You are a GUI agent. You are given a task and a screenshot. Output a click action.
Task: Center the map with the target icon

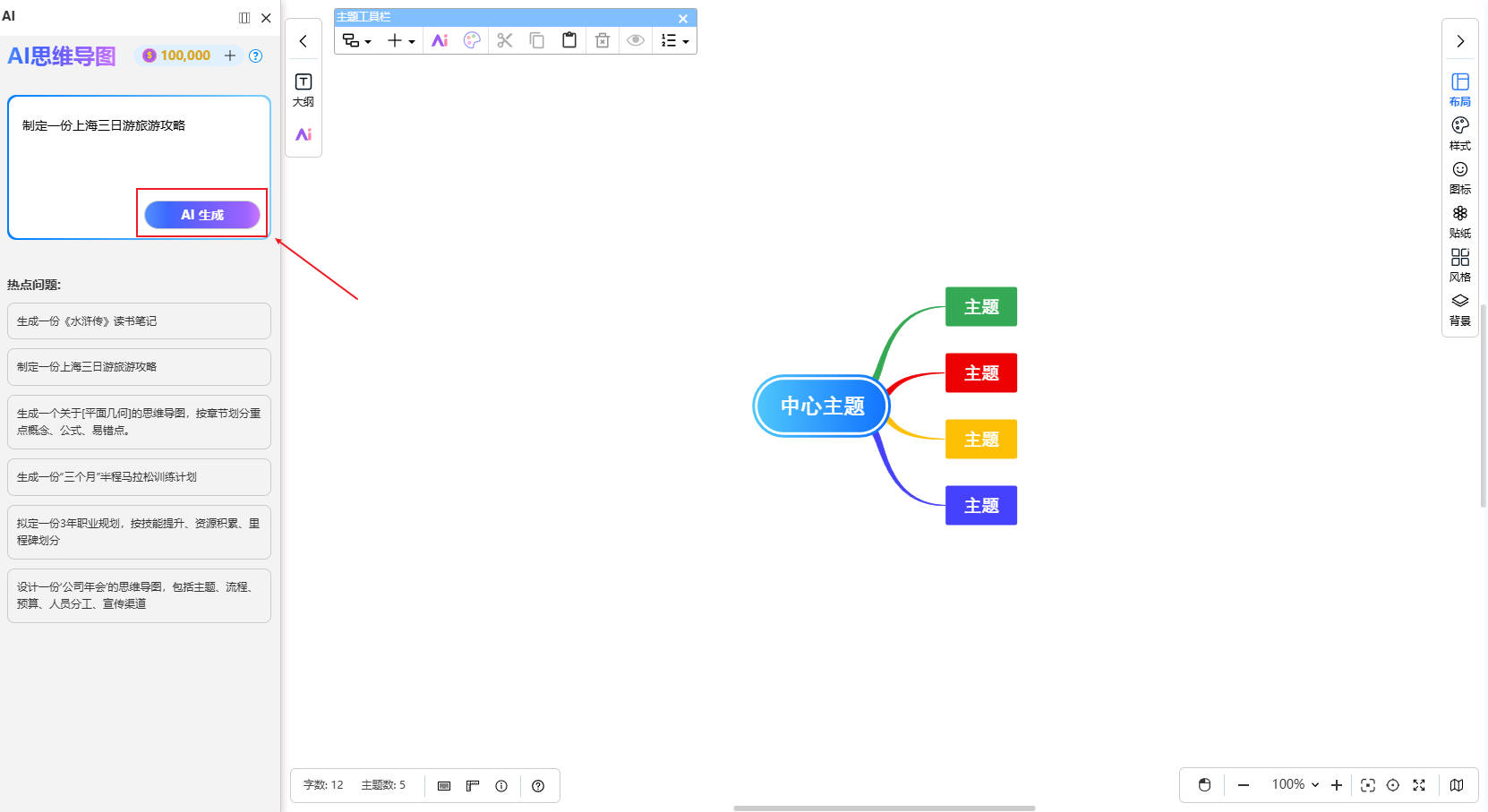pyautogui.click(x=1393, y=785)
